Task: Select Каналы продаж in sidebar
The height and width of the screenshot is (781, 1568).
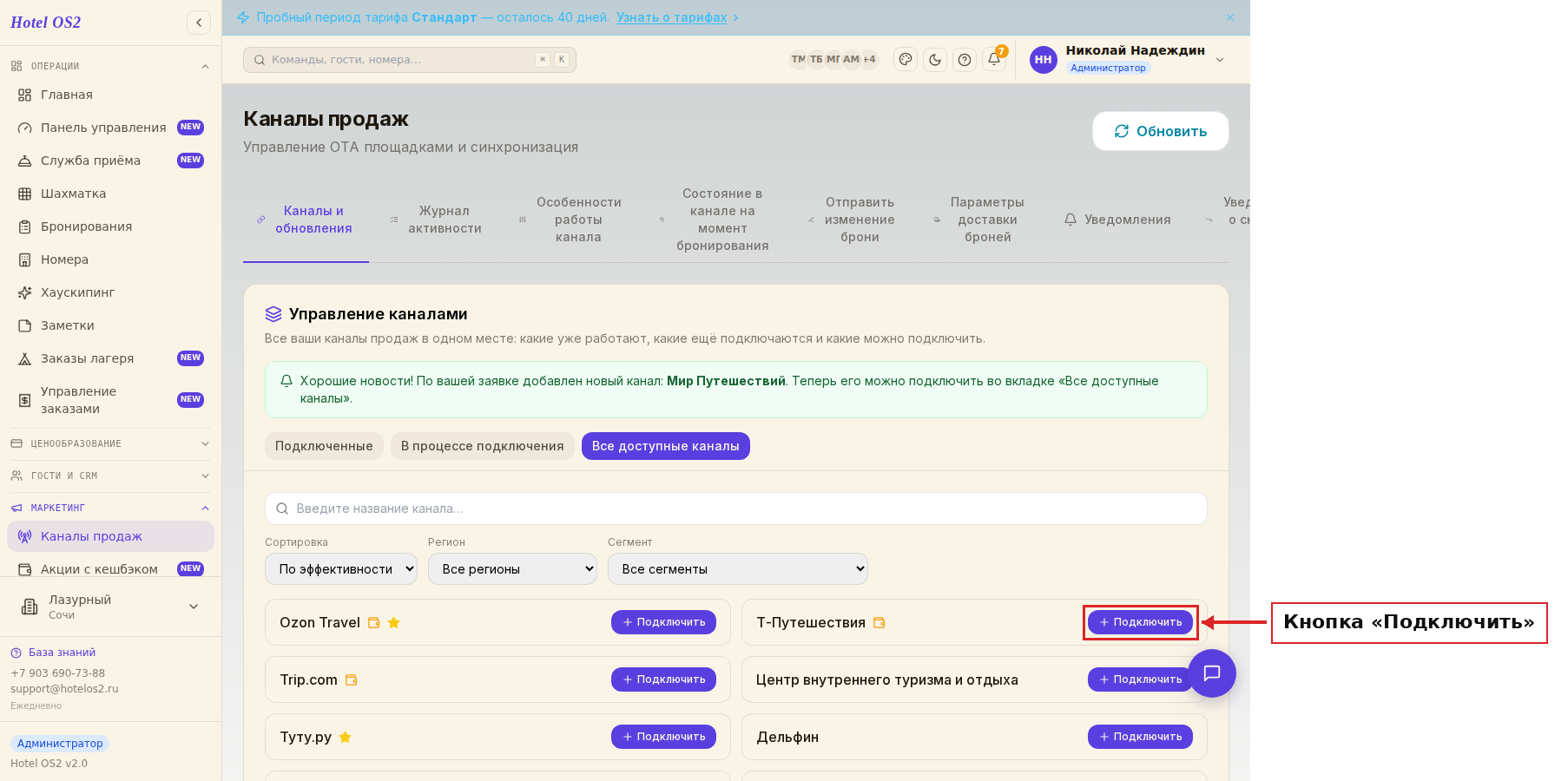Action: 110,536
